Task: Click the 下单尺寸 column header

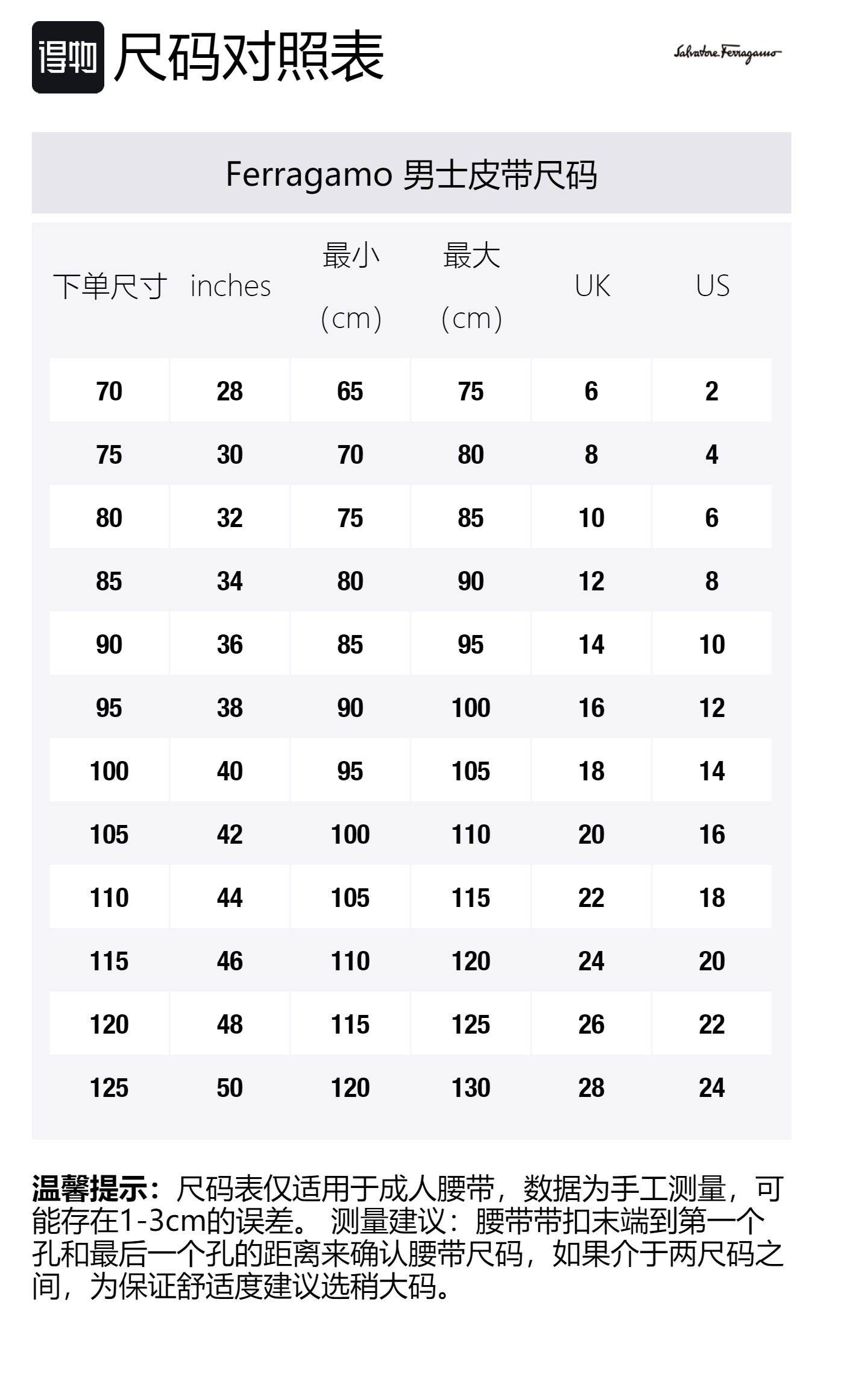Action: (110, 286)
